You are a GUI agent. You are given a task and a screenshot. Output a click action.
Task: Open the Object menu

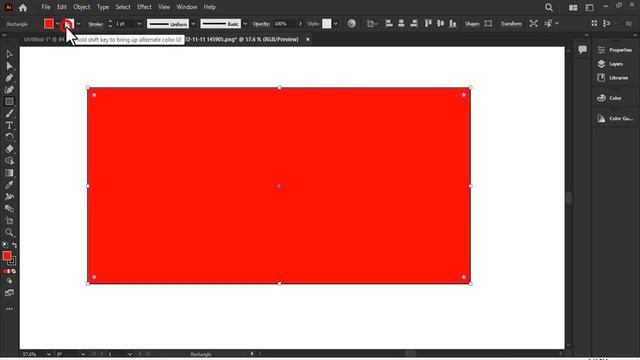(82, 7)
